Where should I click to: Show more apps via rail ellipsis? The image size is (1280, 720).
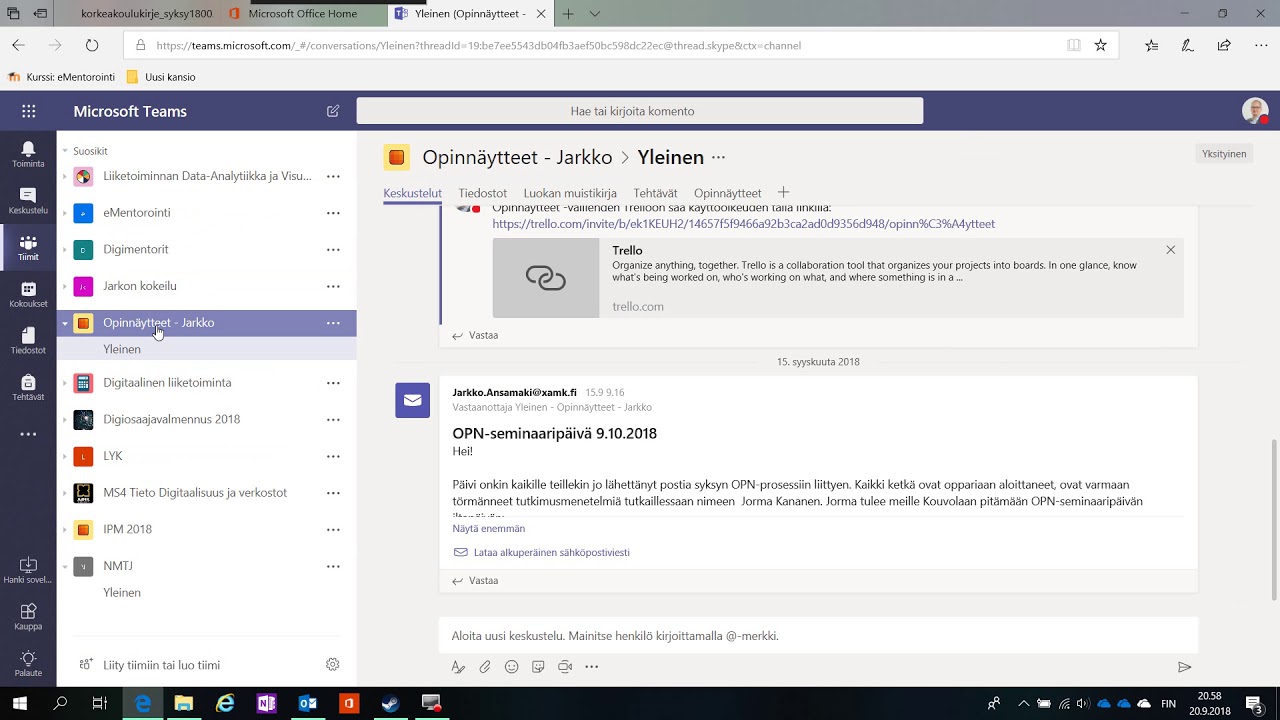(x=28, y=435)
